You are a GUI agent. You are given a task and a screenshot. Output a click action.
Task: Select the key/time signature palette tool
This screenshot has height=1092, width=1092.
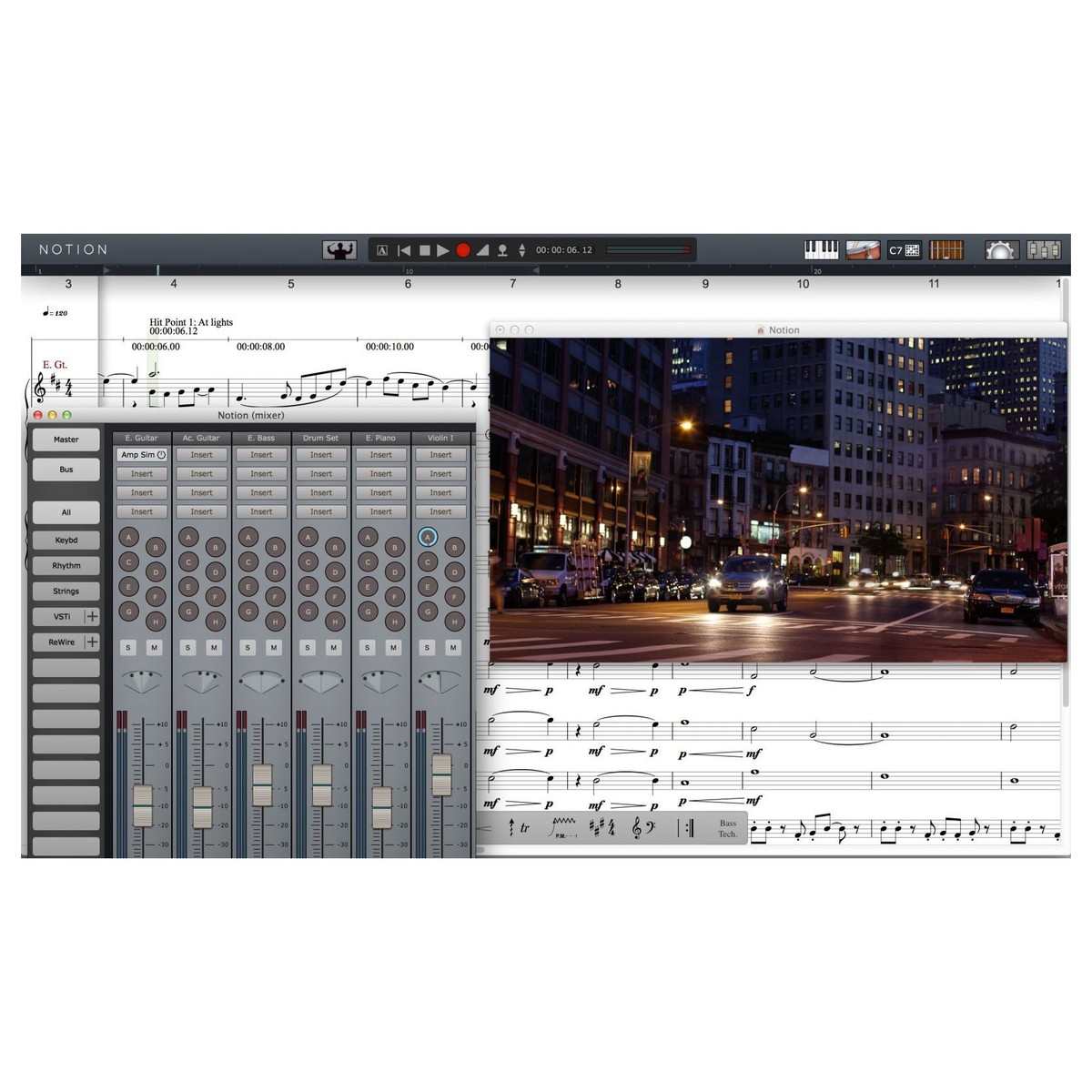click(602, 828)
